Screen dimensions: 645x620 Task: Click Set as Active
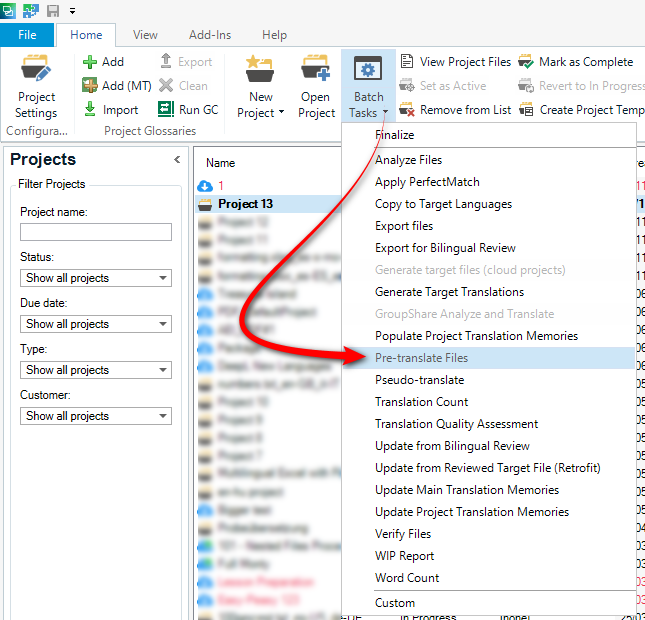[x=443, y=86]
